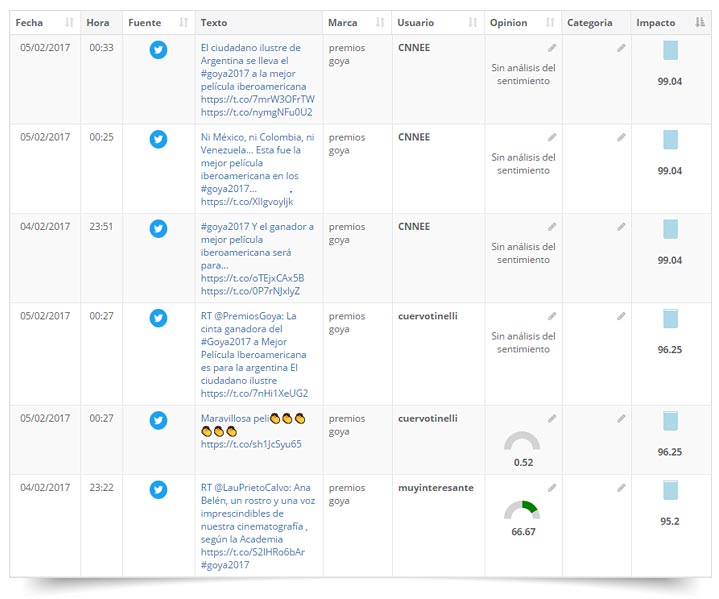Edit category pencil for 00:33 tweet
719x599 pixels.
click(x=621, y=48)
